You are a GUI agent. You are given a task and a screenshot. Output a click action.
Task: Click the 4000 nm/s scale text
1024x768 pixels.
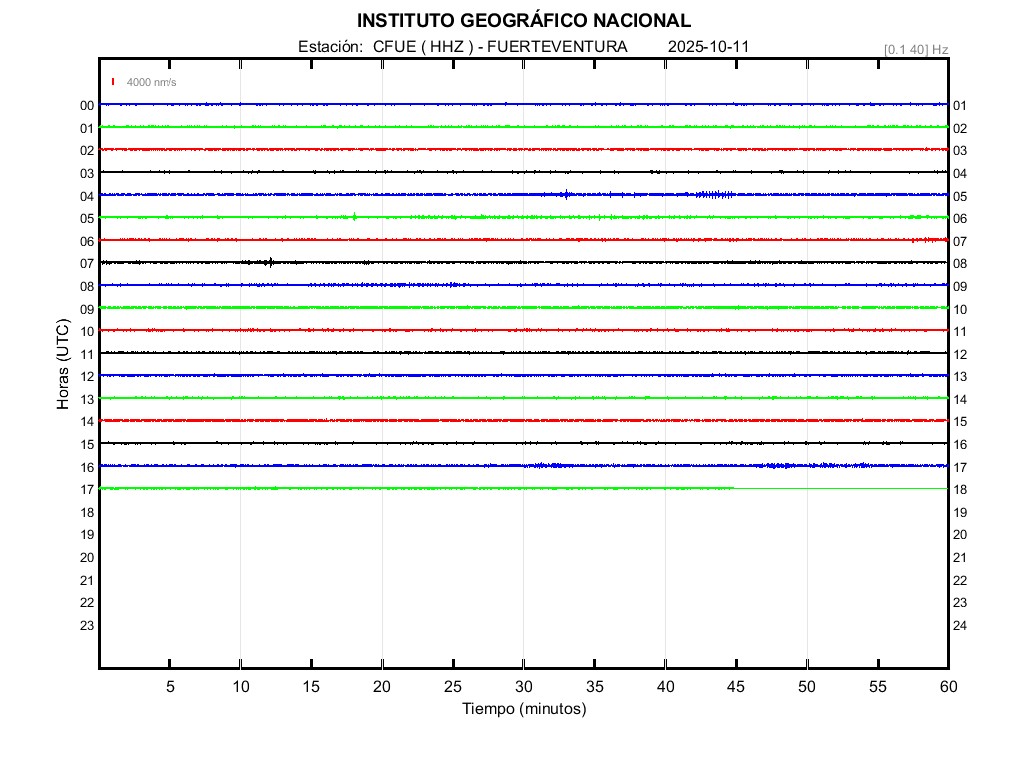click(x=150, y=82)
